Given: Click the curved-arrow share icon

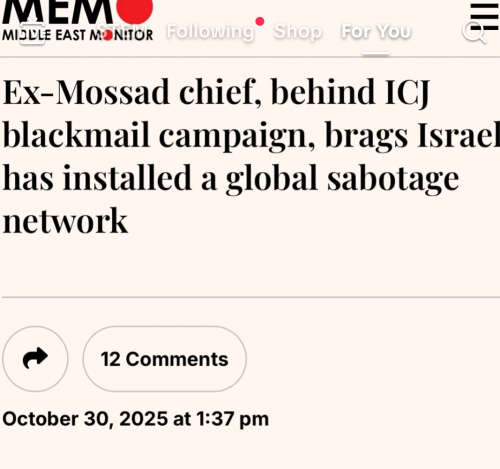Looking at the screenshot, I should point(35,359).
